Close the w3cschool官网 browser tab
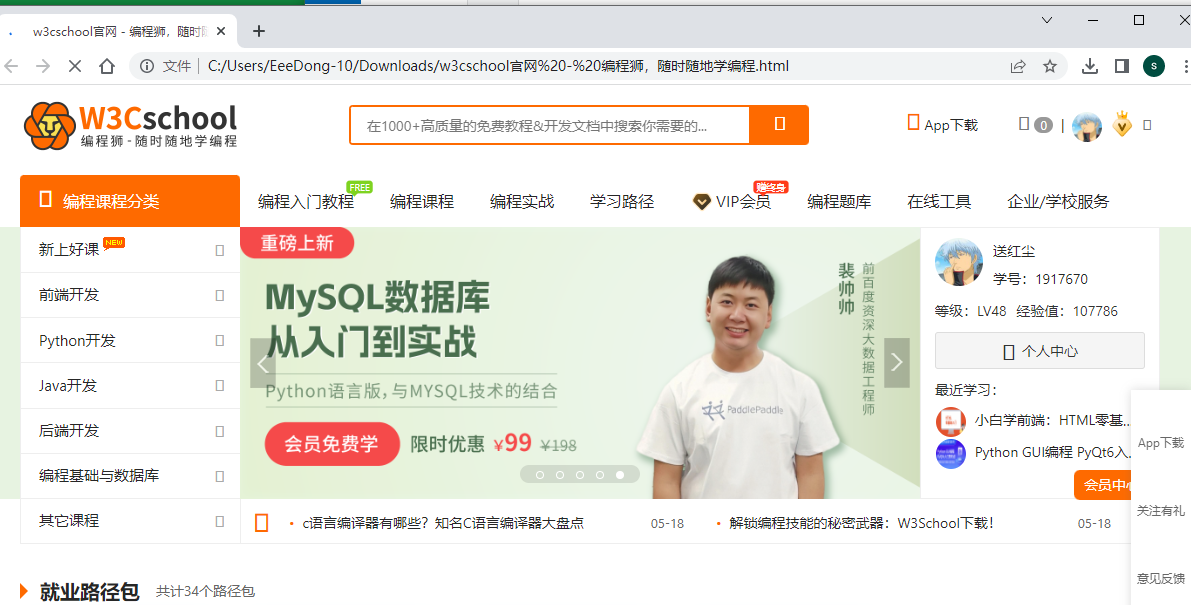 [x=221, y=31]
